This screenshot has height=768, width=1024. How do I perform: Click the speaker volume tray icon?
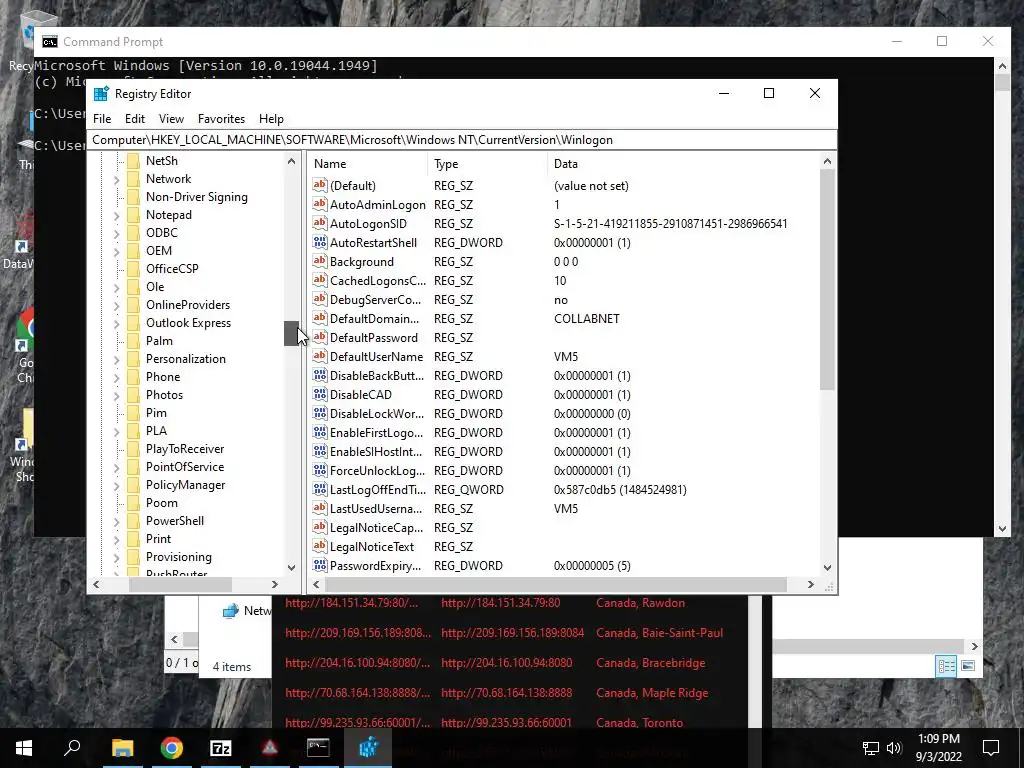click(x=894, y=748)
